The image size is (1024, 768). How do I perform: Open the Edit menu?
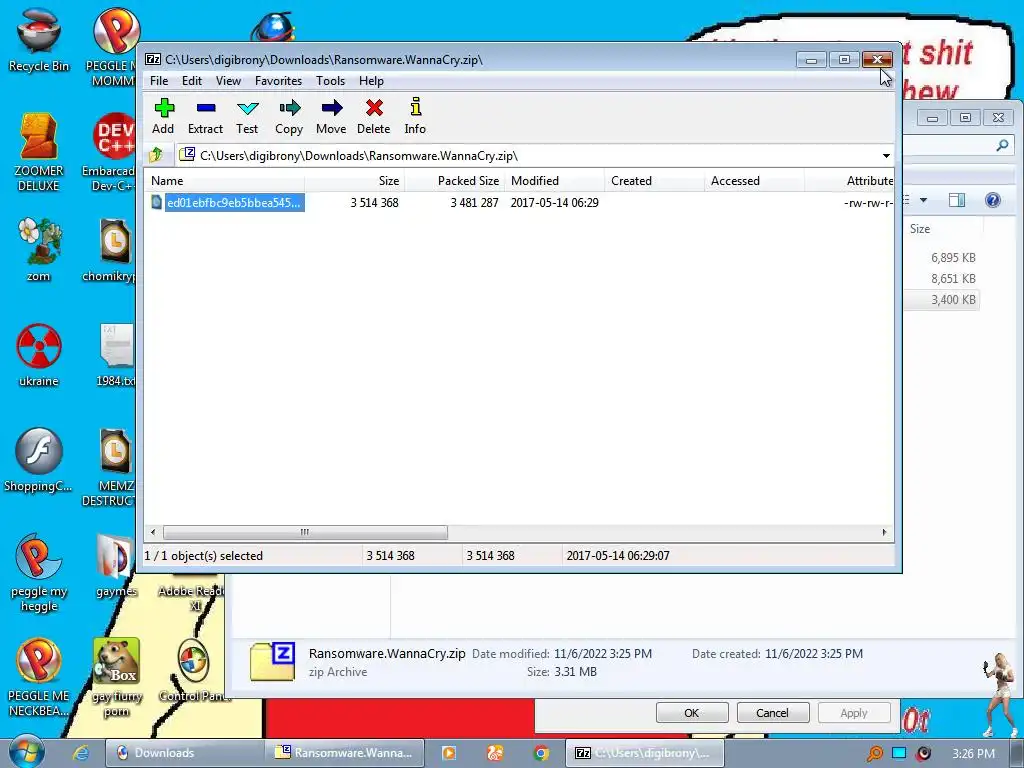click(x=191, y=81)
